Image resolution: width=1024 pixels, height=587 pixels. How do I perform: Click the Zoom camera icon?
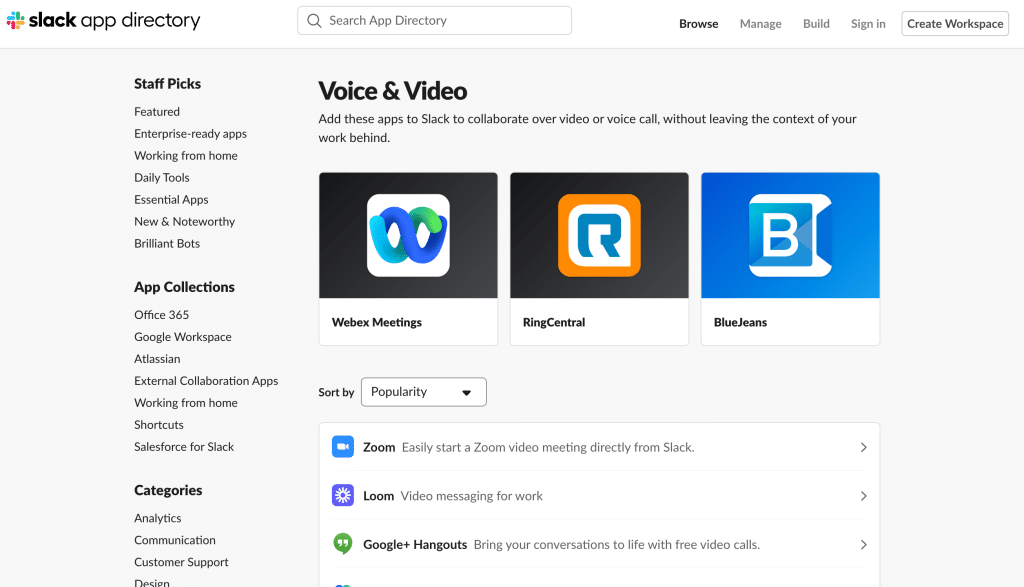pyautogui.click(x=343, y=447)
